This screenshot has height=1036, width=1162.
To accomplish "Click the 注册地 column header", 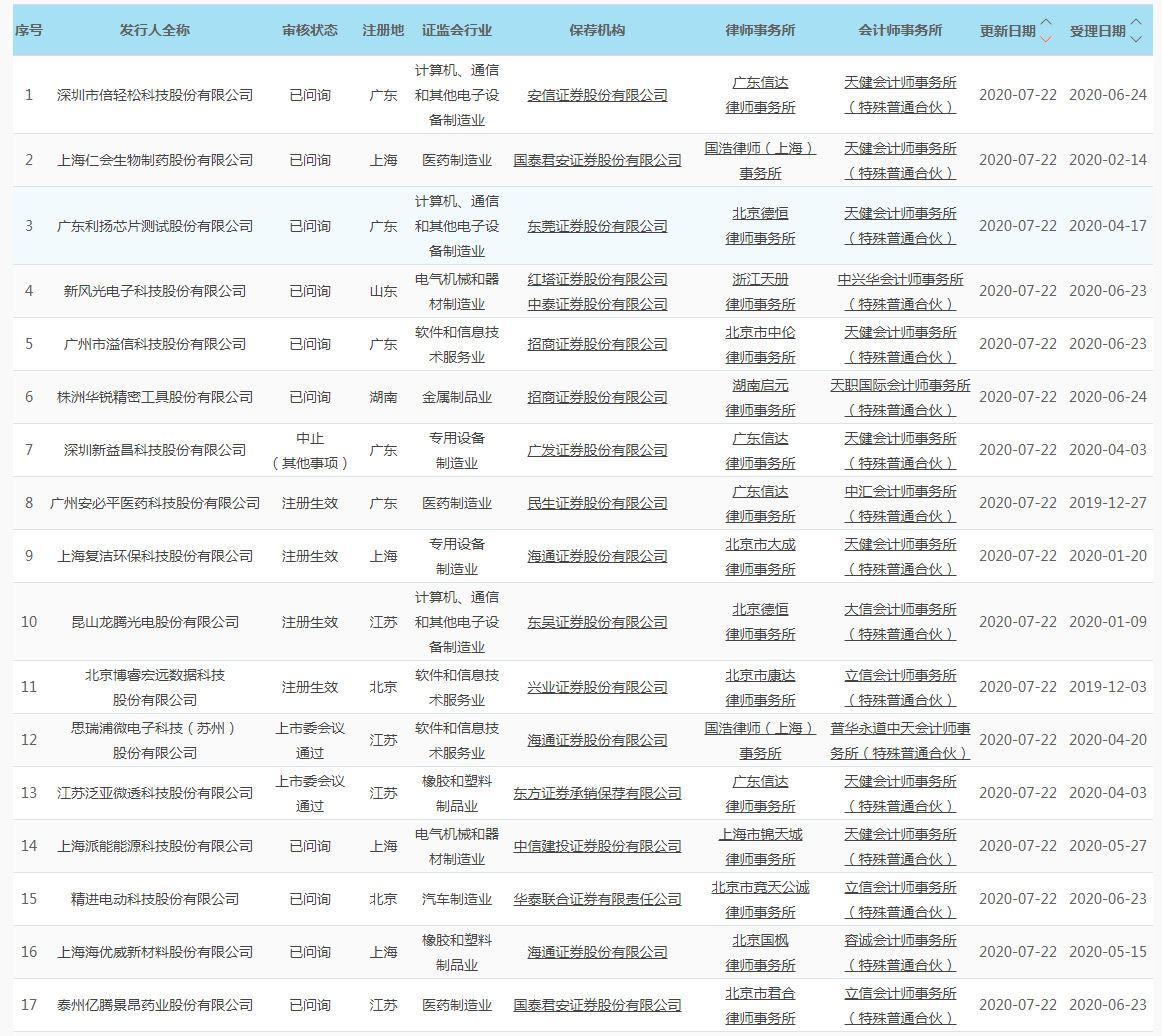I will click(383, 30).
